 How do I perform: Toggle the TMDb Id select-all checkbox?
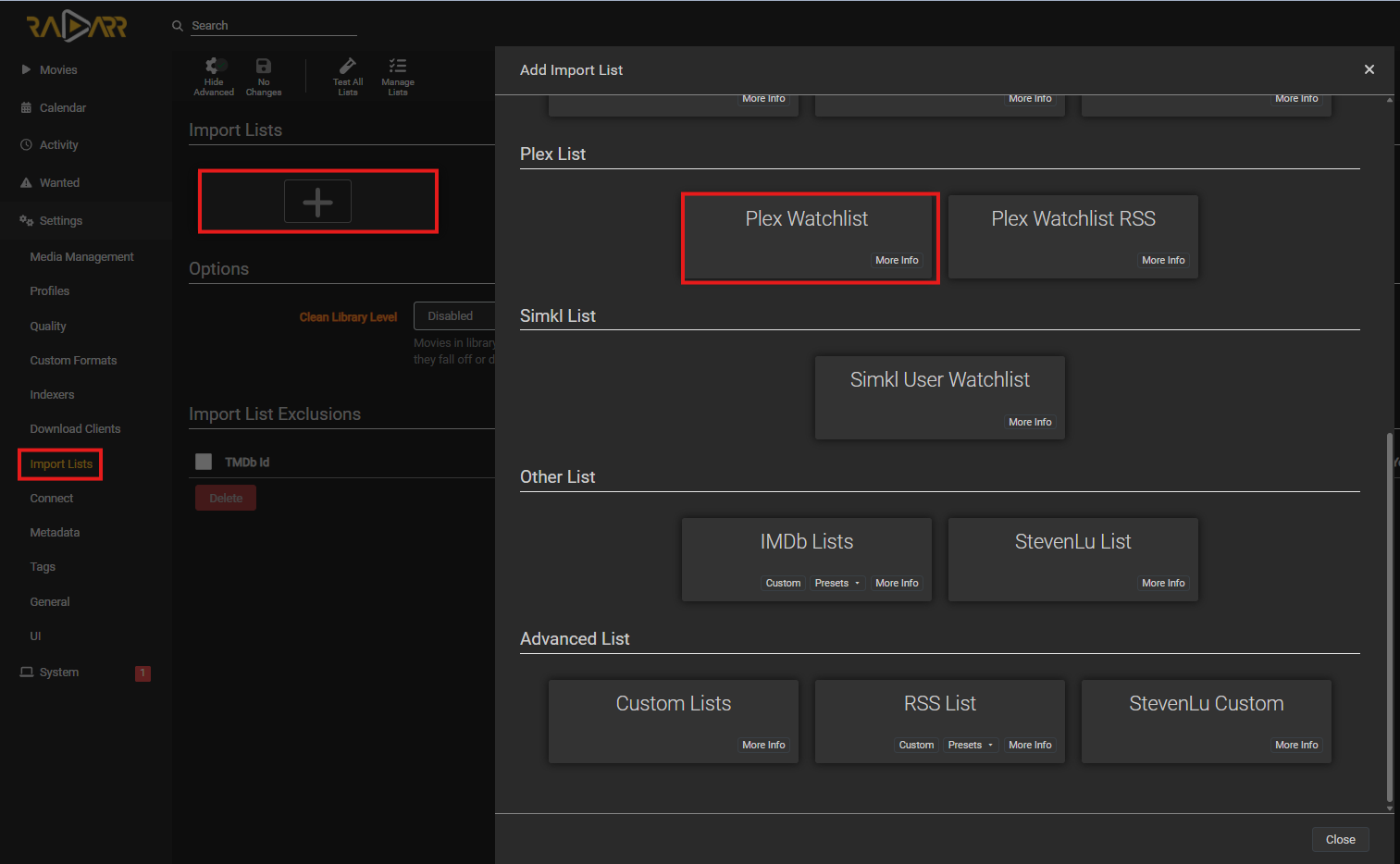204,462
